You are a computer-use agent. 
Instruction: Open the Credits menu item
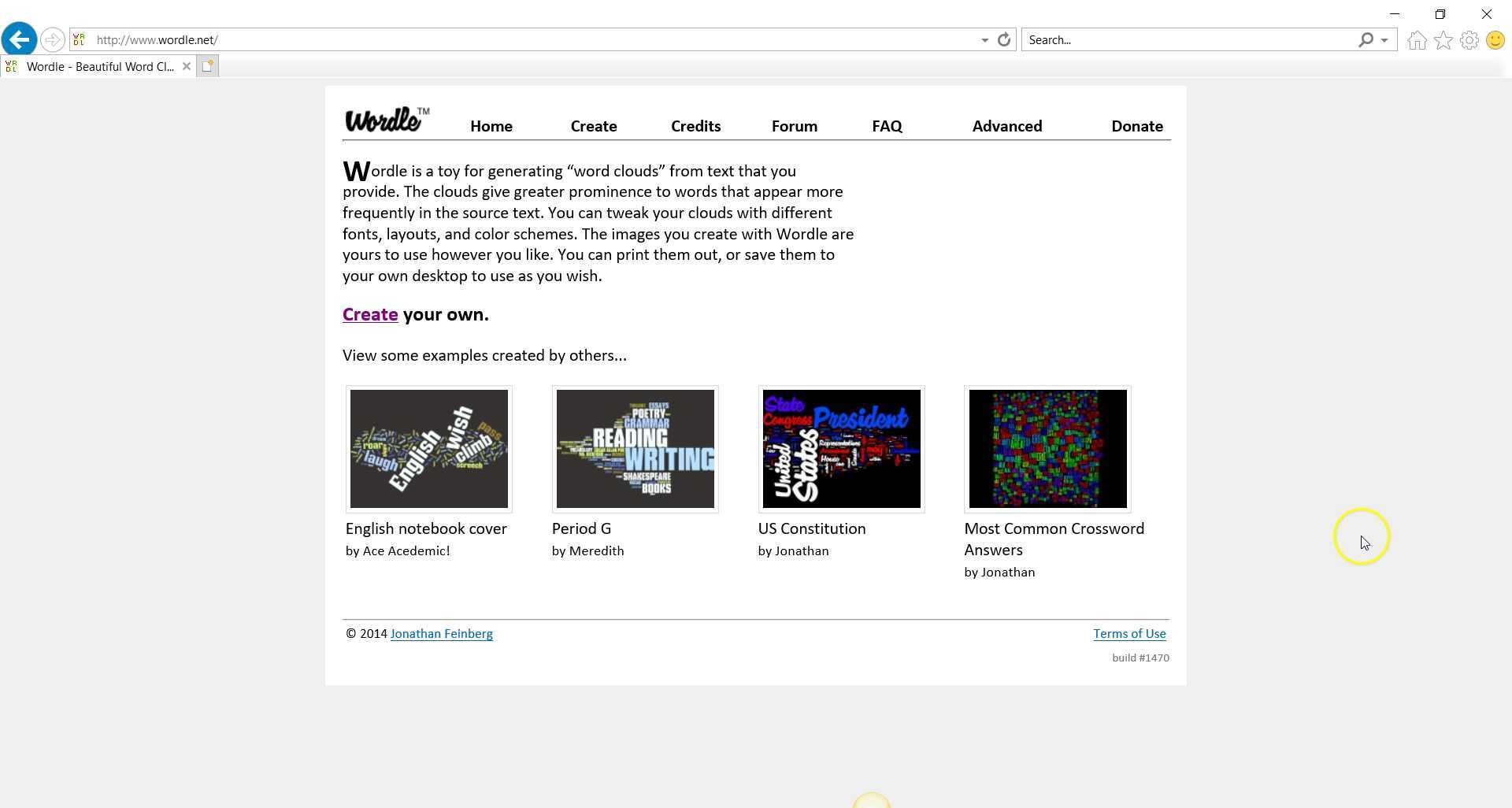pyautogui.click(x=695, y=126)
